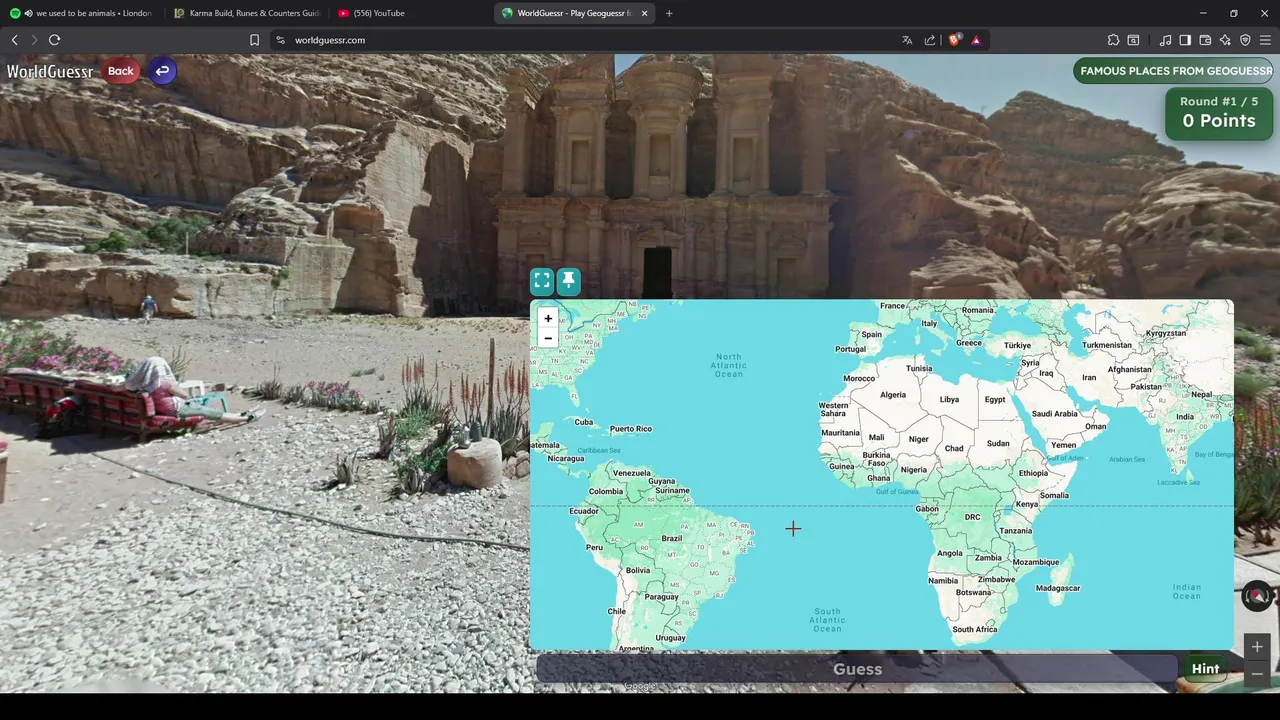Viewport: 1280px width, 720px height.
Task: Zoom out the street view panorama
Action: (1257, 674)
